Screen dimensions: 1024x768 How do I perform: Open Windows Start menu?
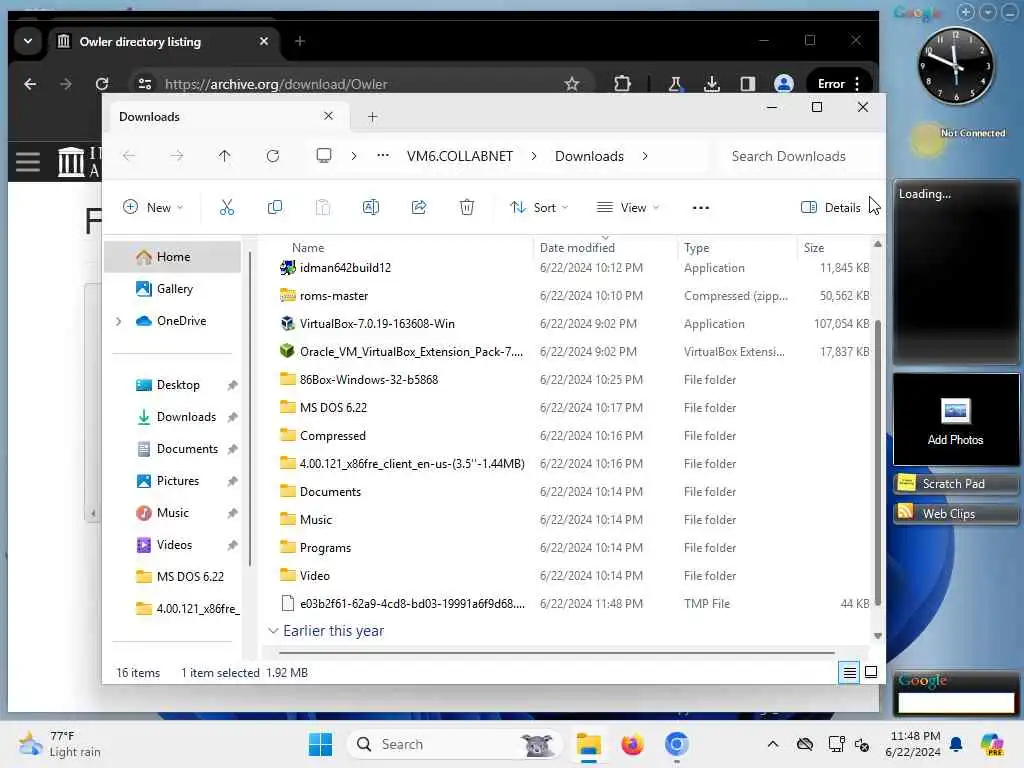click(320, 744)
